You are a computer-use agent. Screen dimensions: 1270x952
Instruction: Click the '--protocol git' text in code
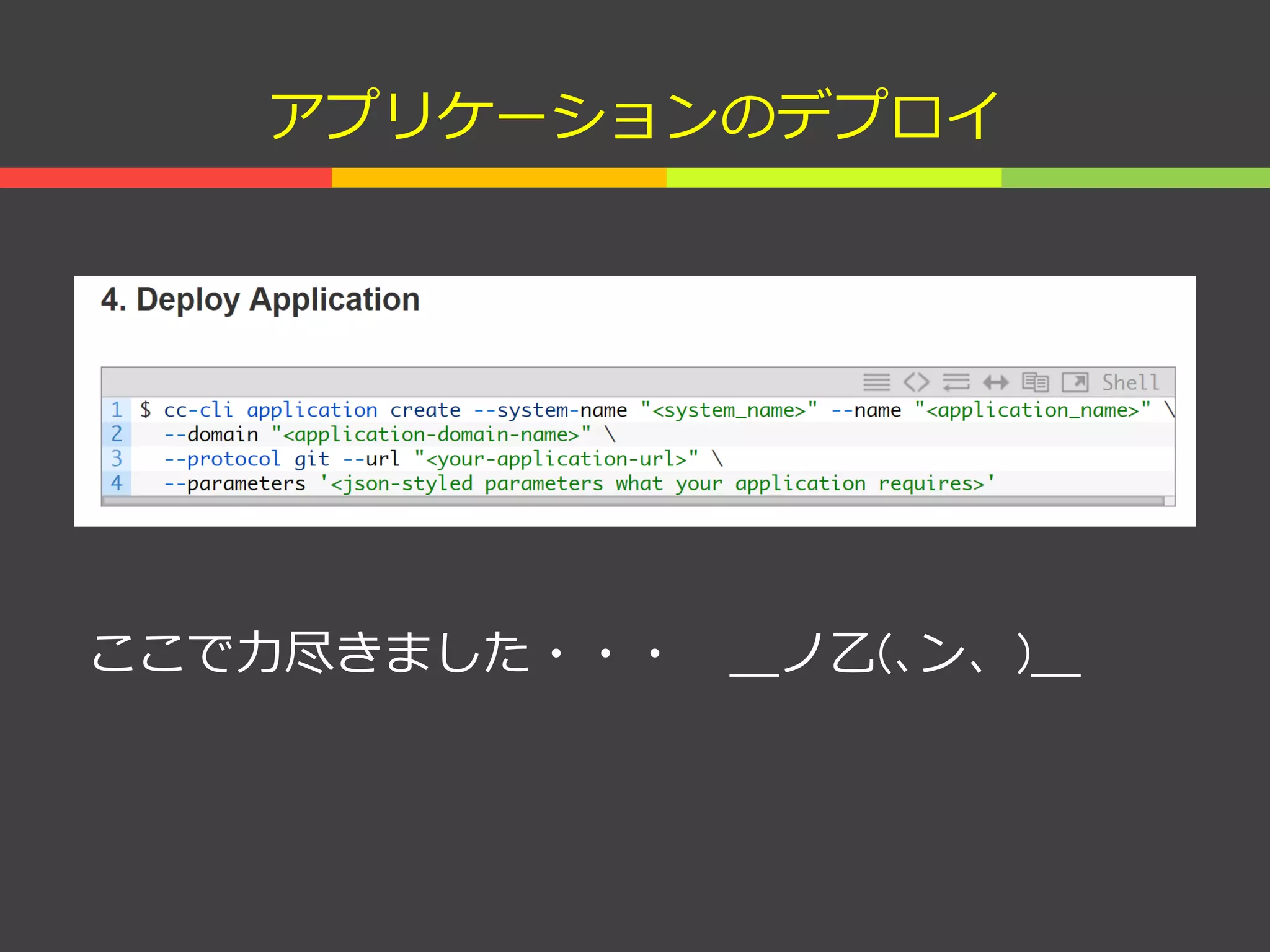point(246,459)
